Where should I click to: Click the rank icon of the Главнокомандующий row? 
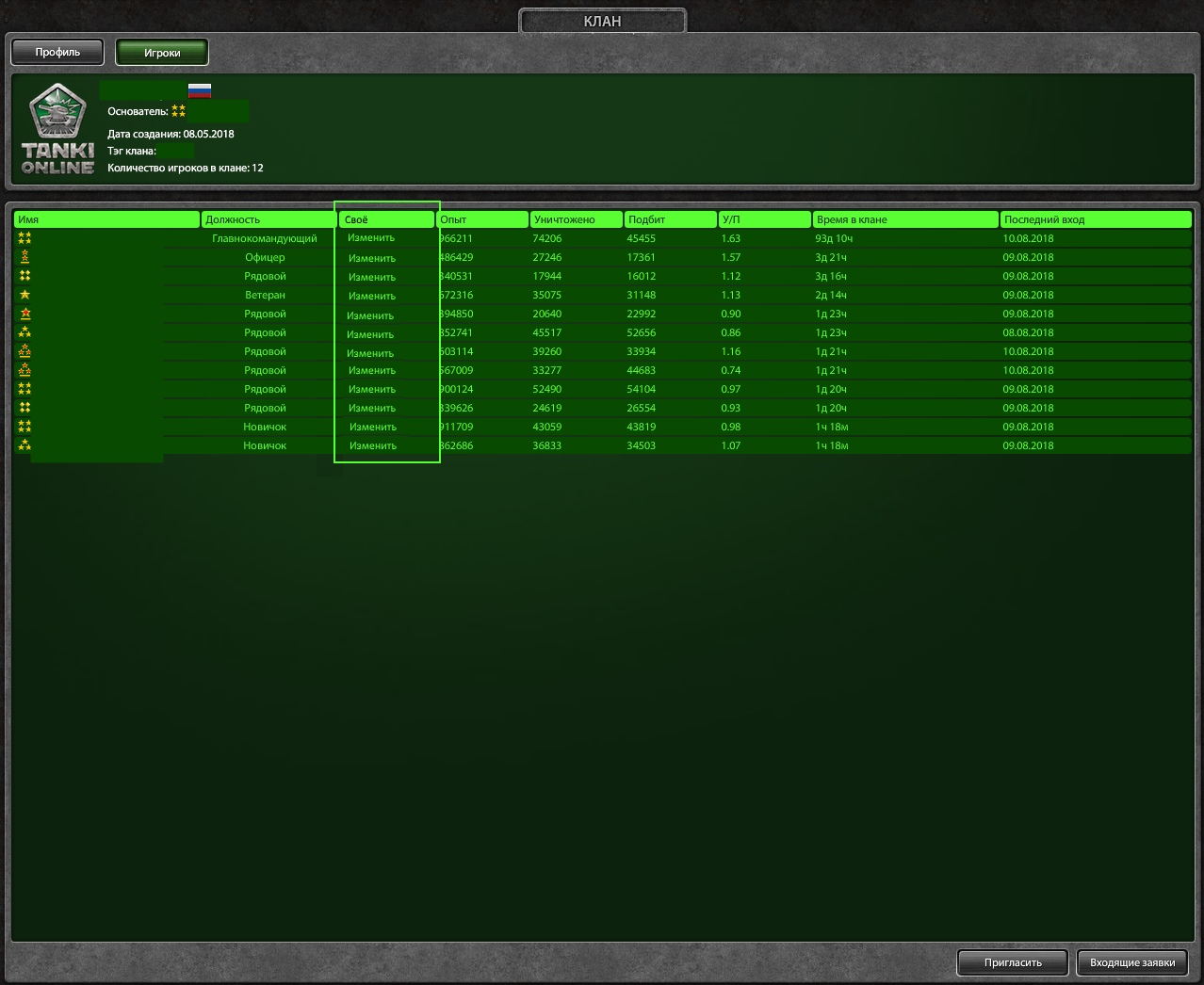(24, 238)
